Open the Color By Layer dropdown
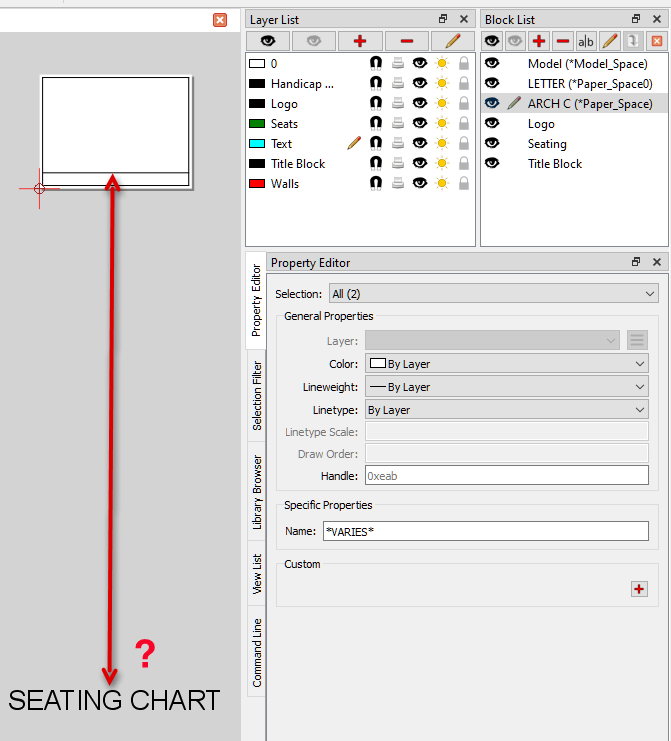The image size is (671, 741). pos(507,363)
